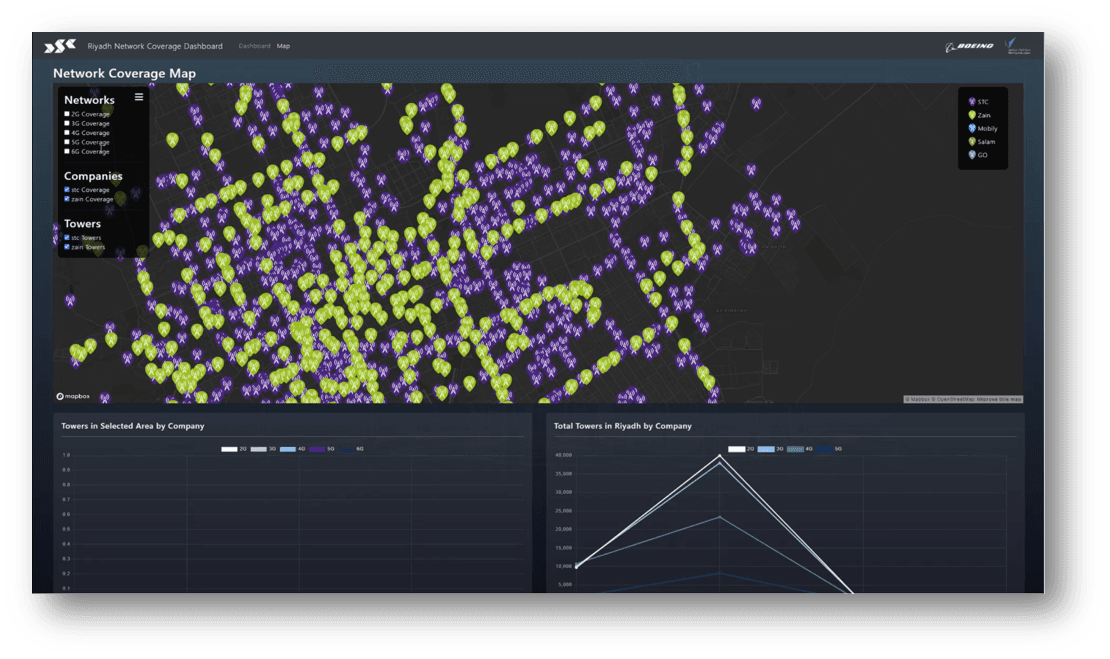Toggle the 5G series in Total Towers legend

click(824, 448)
